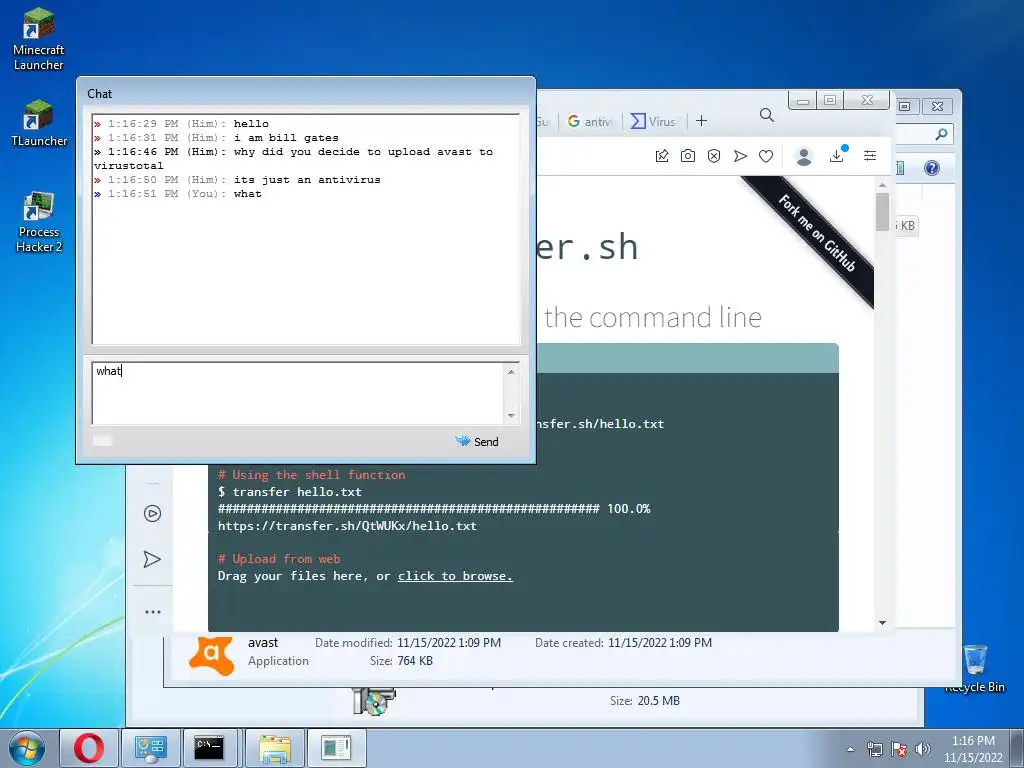Open the Action Center flag icon

tap(899, 749)
